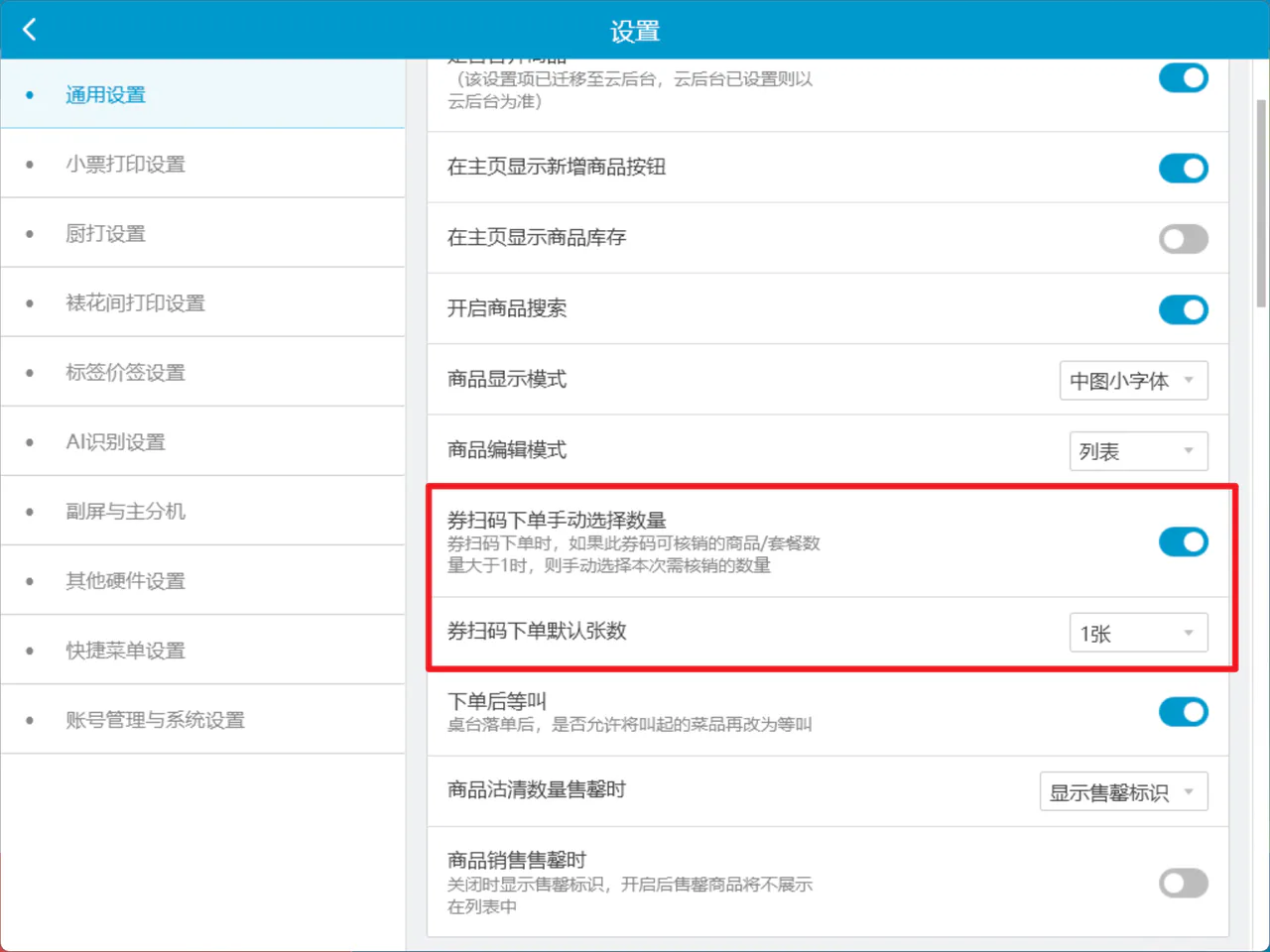Go to 标签价签设置
Viewport: 1270px width, 952px height.
[202, 372]
